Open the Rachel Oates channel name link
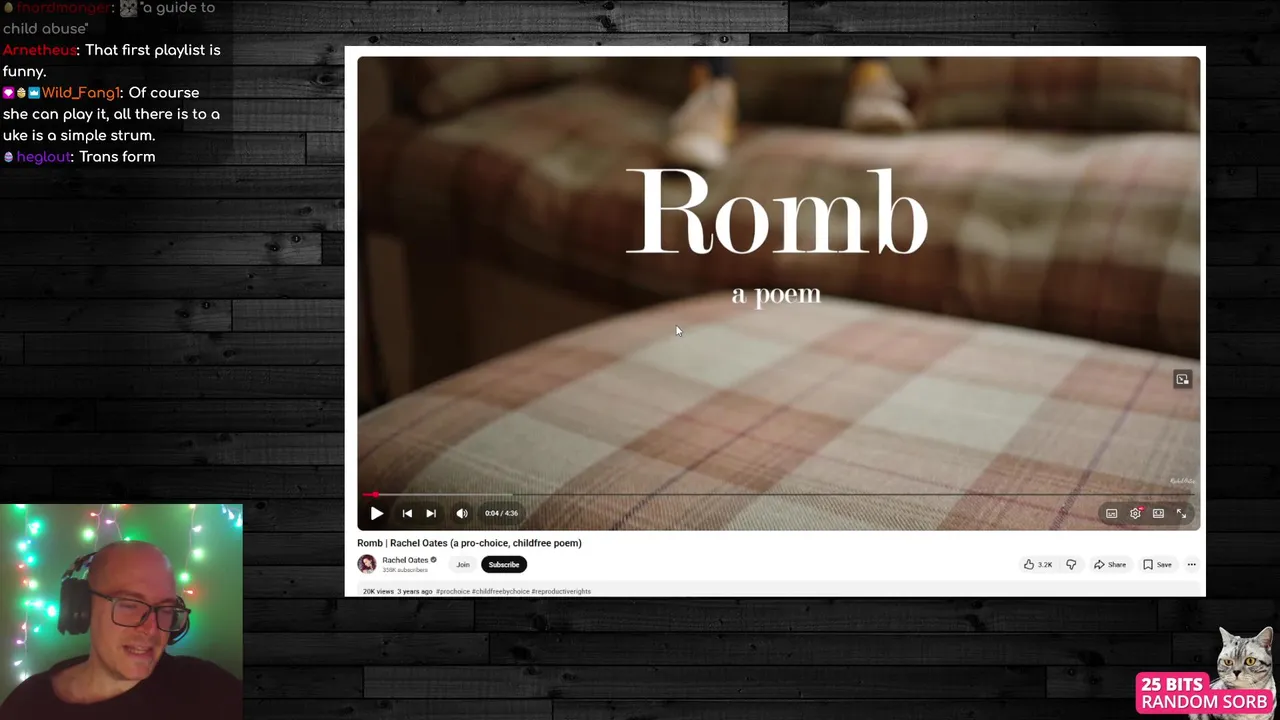Image resolution: width=1280 pixels, height=720 pixels. (405, 560)
